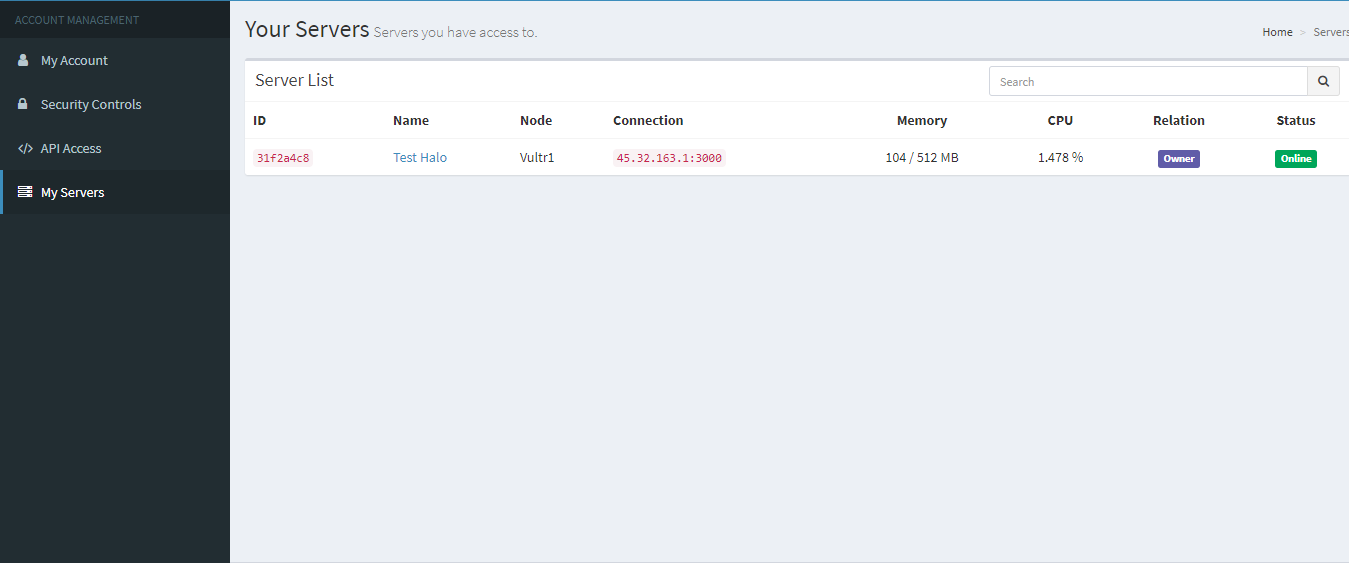Select My Servers in the sidebar
The height and width of the screenshot is (563, 1349).
point(72,193)
